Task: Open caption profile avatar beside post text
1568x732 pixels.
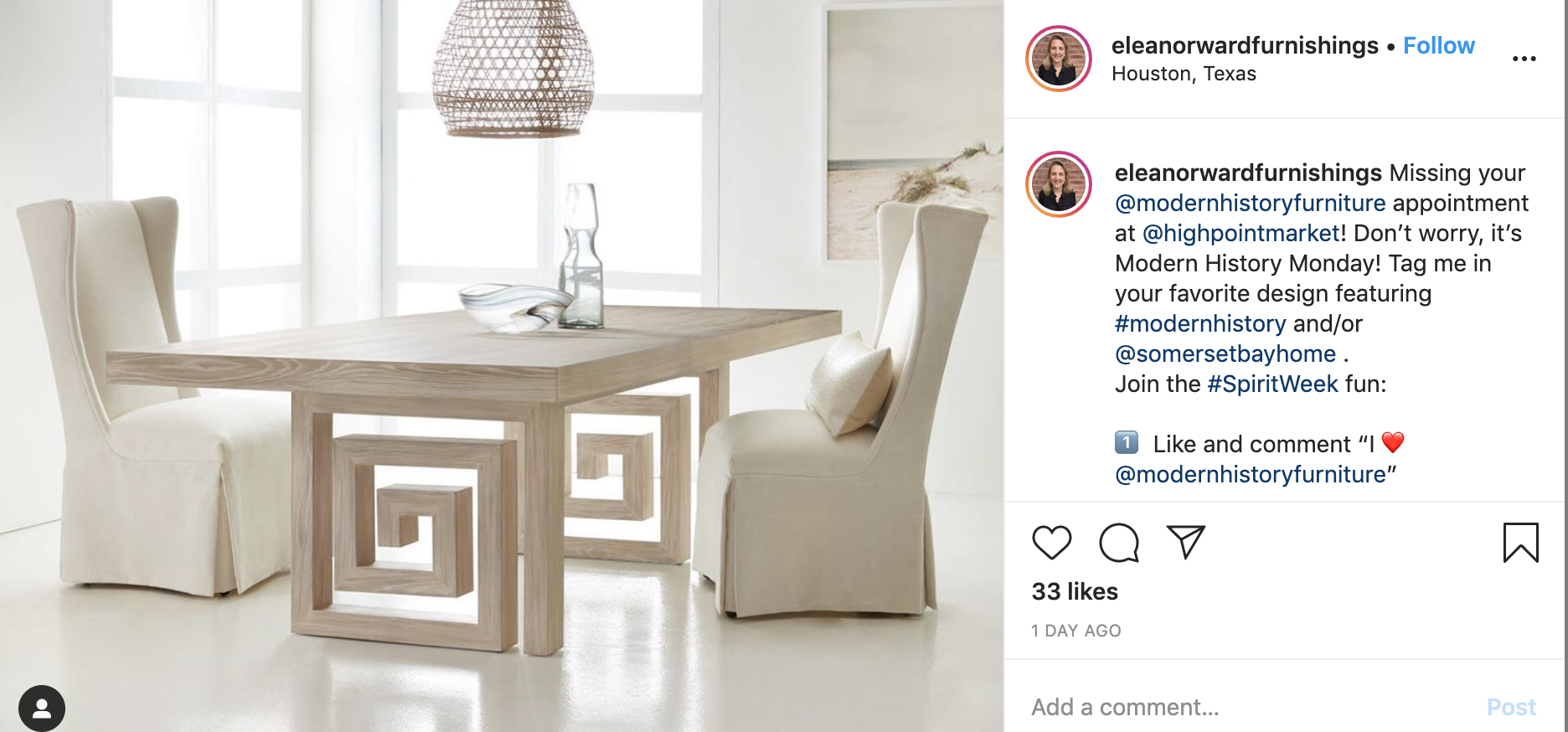Action: [1058, 184]
